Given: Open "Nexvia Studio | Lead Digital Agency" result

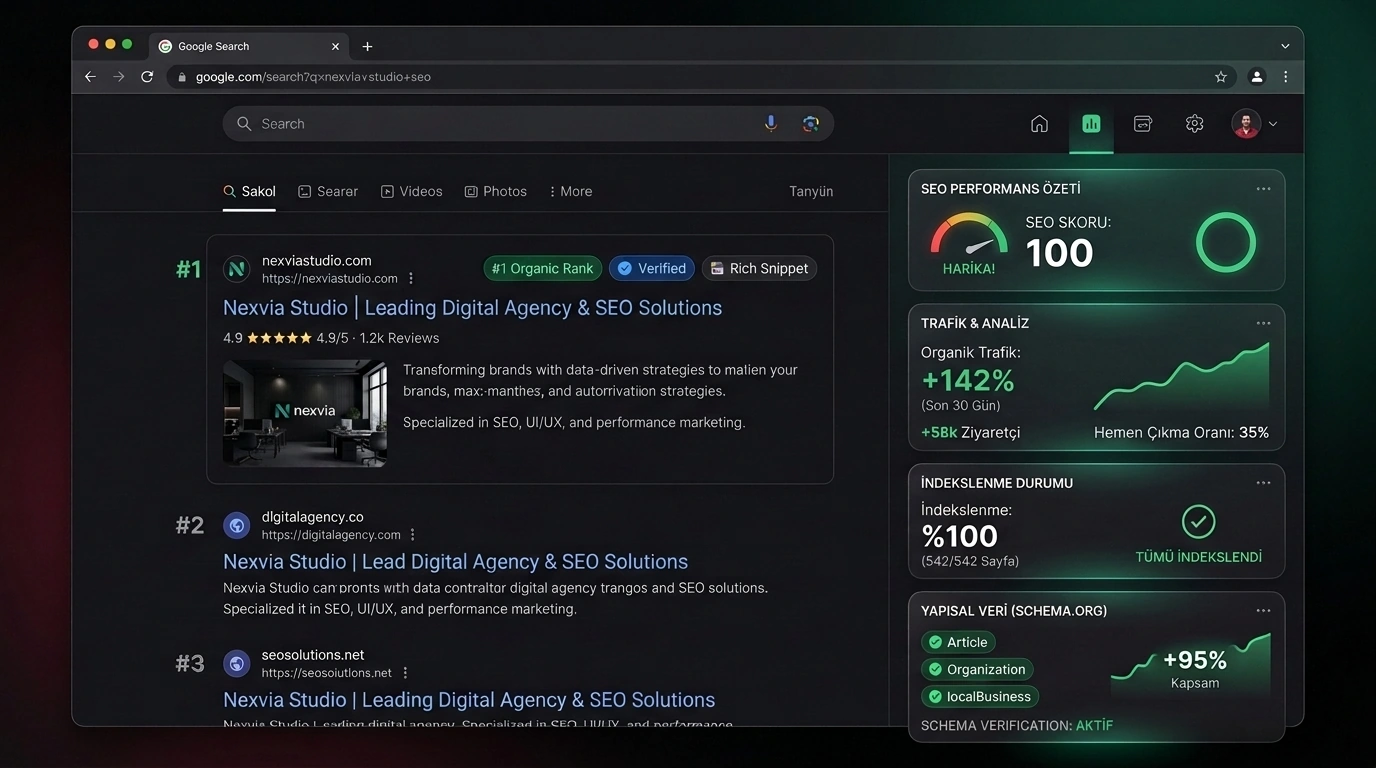Looking at the screenshot, I should 455,562.
